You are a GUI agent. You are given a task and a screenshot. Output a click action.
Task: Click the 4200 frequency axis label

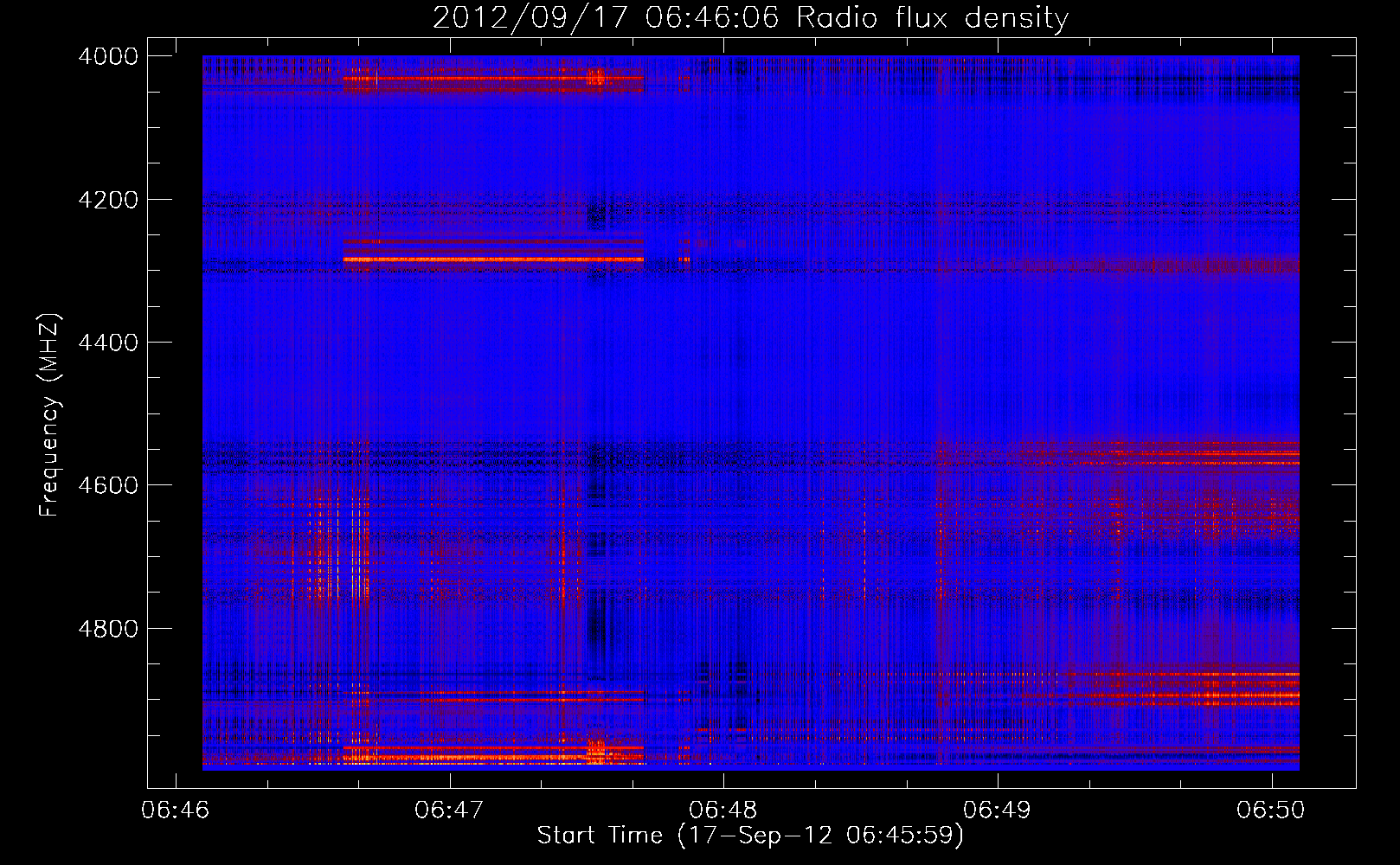(108, 200)
